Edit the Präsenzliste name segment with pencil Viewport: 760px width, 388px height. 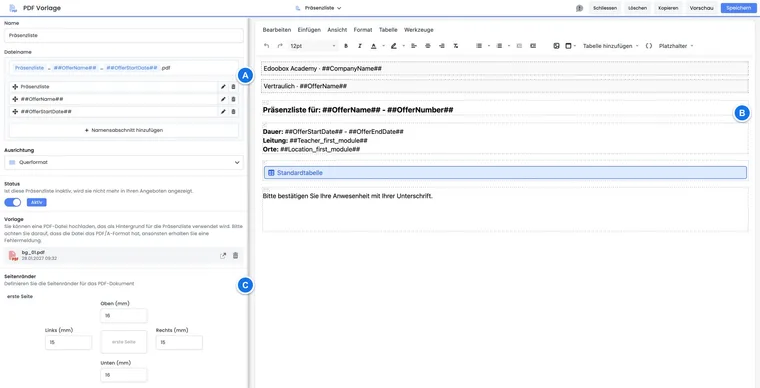coord(223,87)
